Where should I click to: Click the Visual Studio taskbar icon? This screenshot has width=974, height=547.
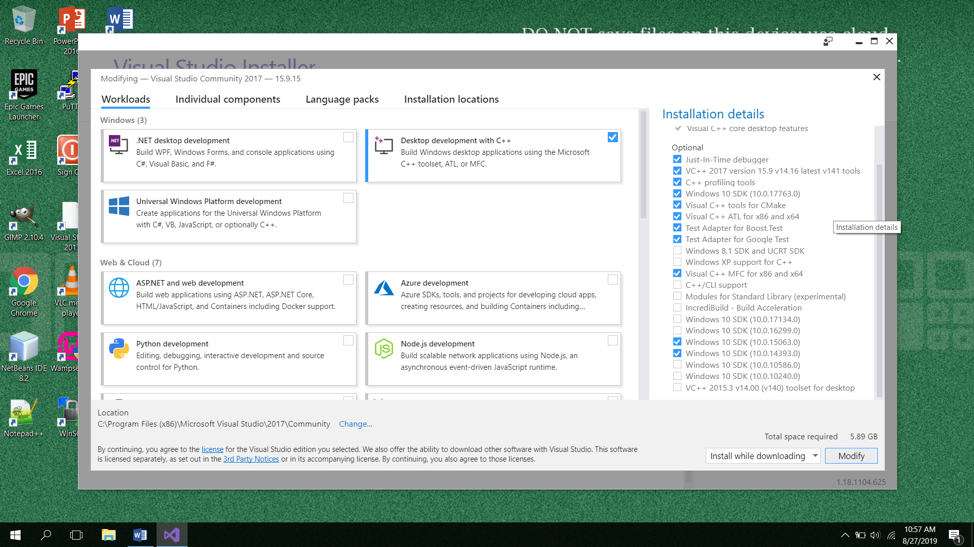pos(172,535)
